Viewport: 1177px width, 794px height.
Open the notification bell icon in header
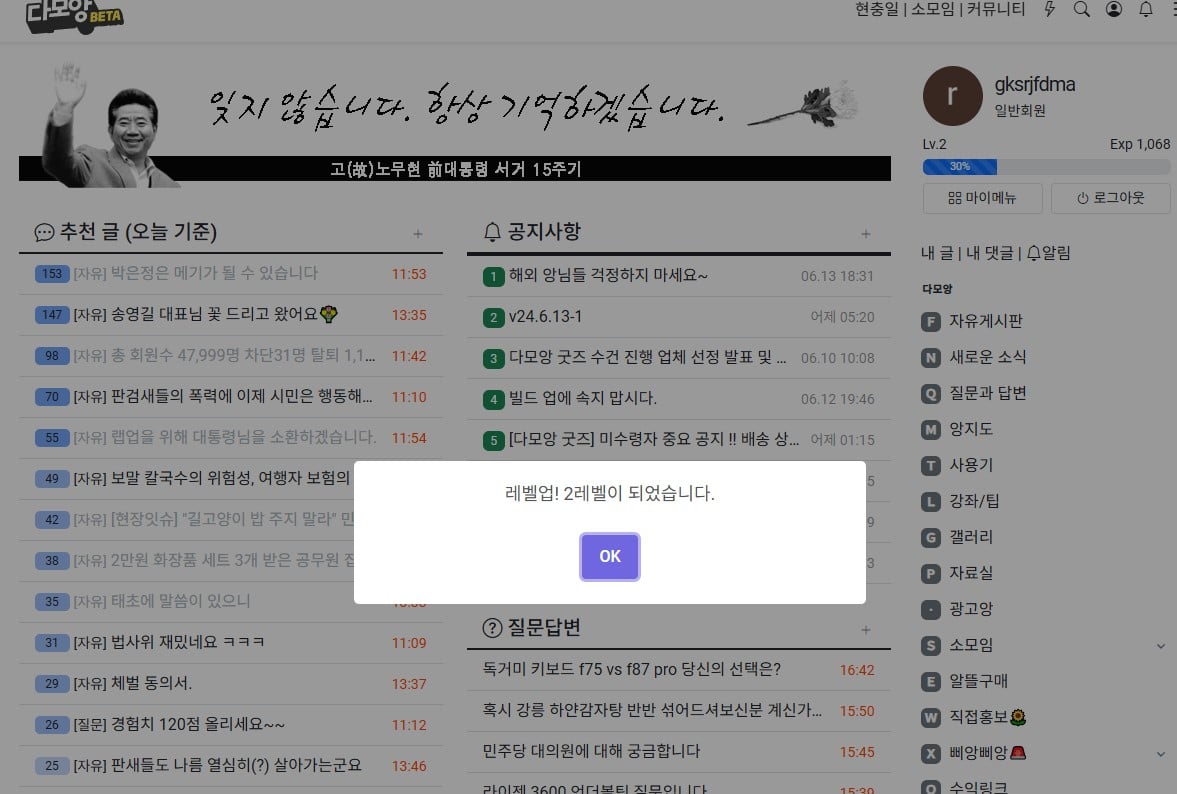click(1145, 9)
